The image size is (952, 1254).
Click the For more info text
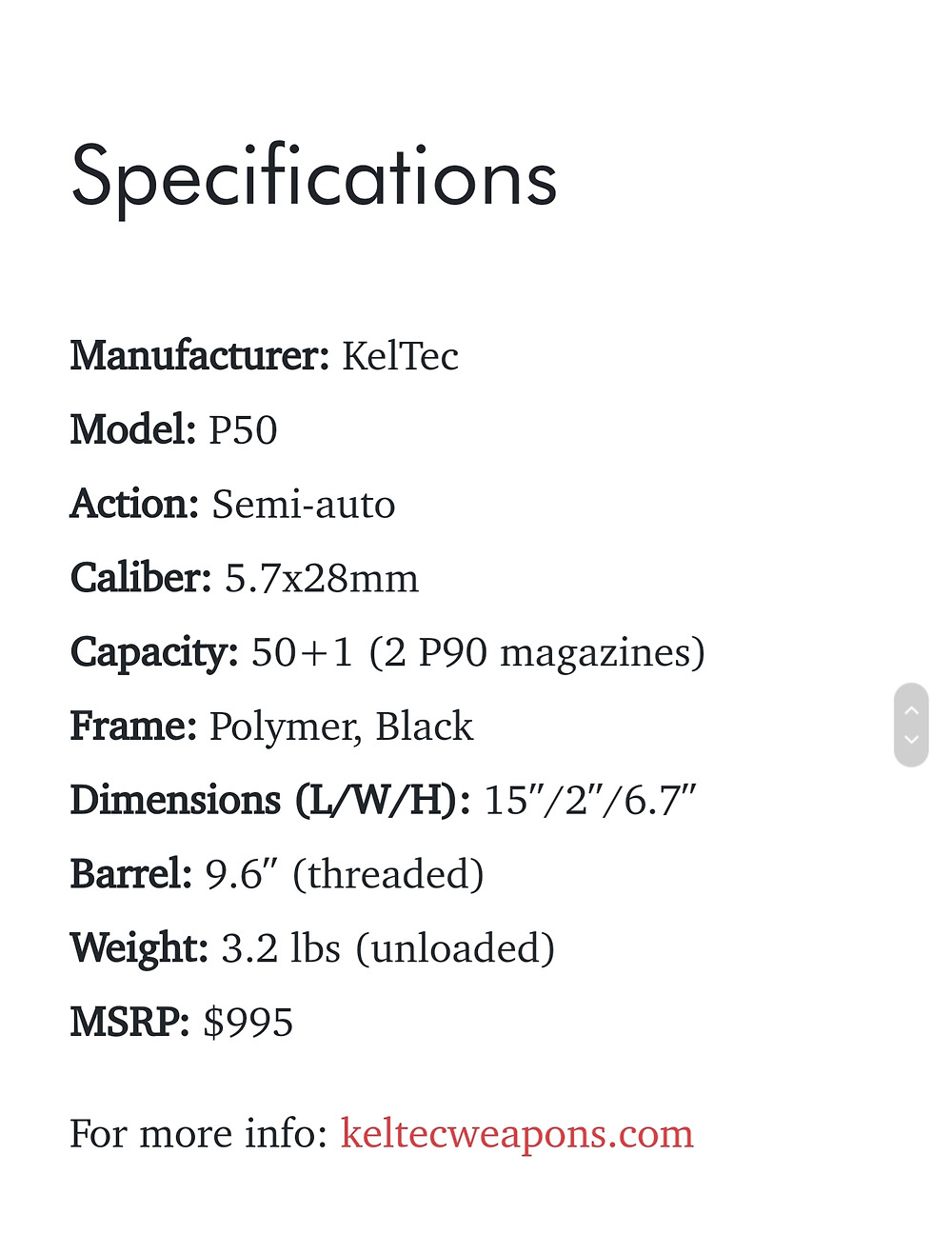pyautogui.click(x=198, y=1133)
